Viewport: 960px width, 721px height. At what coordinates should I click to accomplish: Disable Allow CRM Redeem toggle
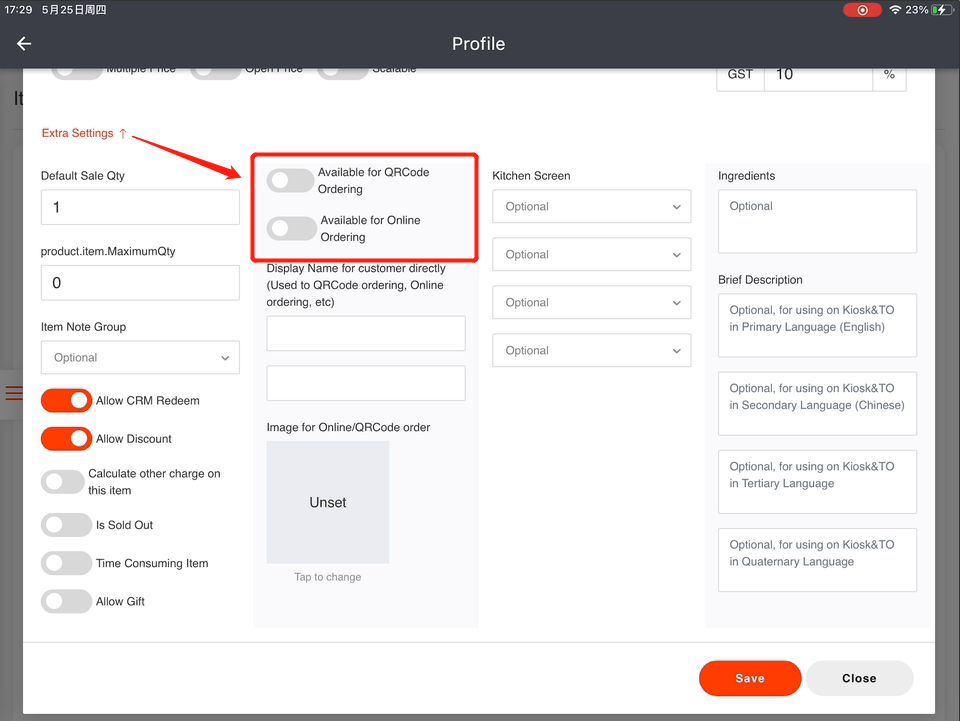(66, 401)
